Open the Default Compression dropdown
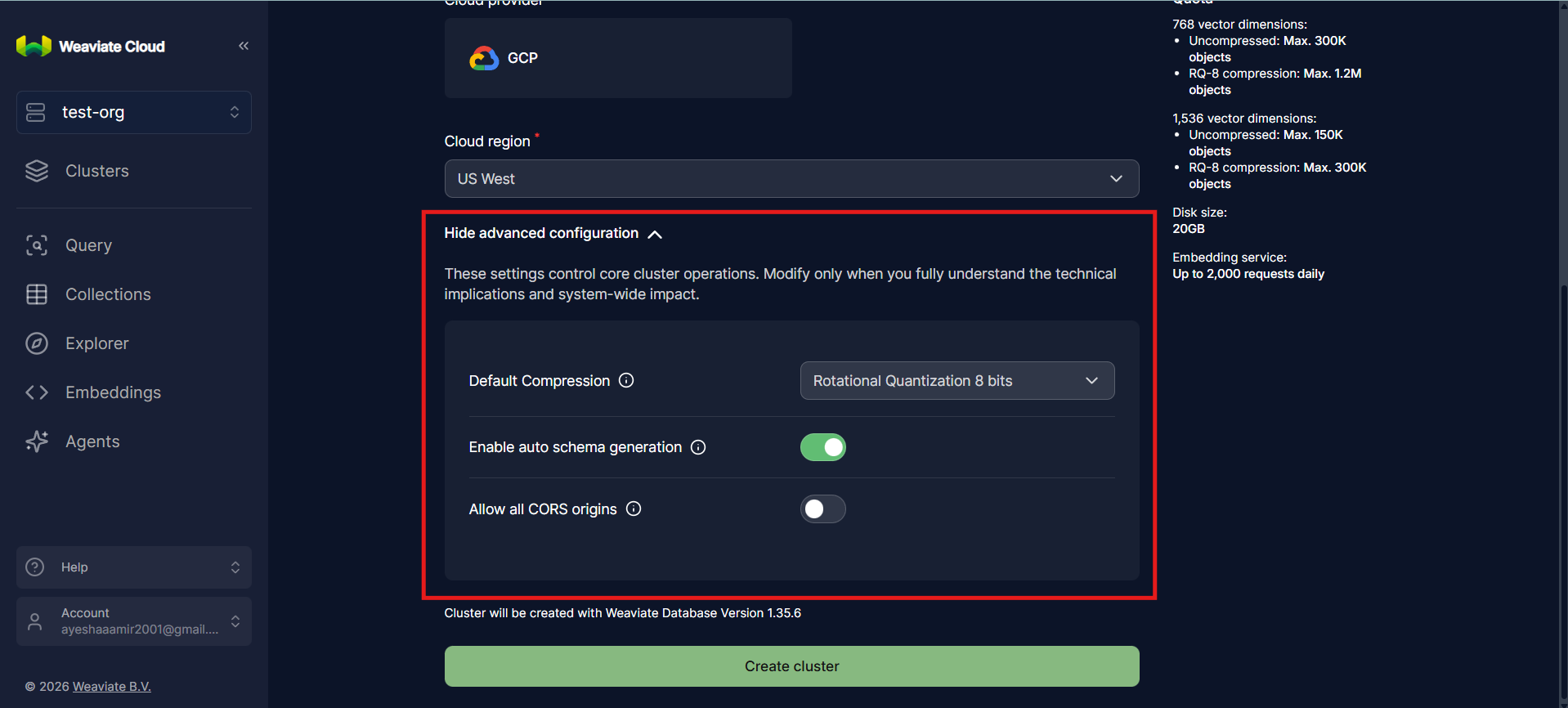Image resolution: width=1568 pixels, height=708 pixels. click(x=956, y=381)
